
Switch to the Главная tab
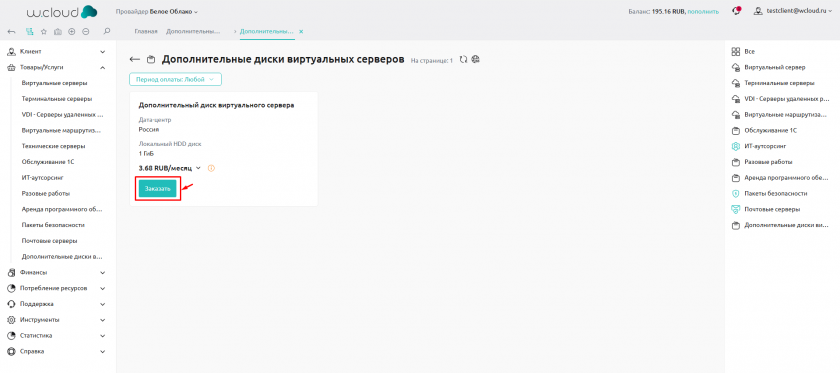(x=146, y=32)
